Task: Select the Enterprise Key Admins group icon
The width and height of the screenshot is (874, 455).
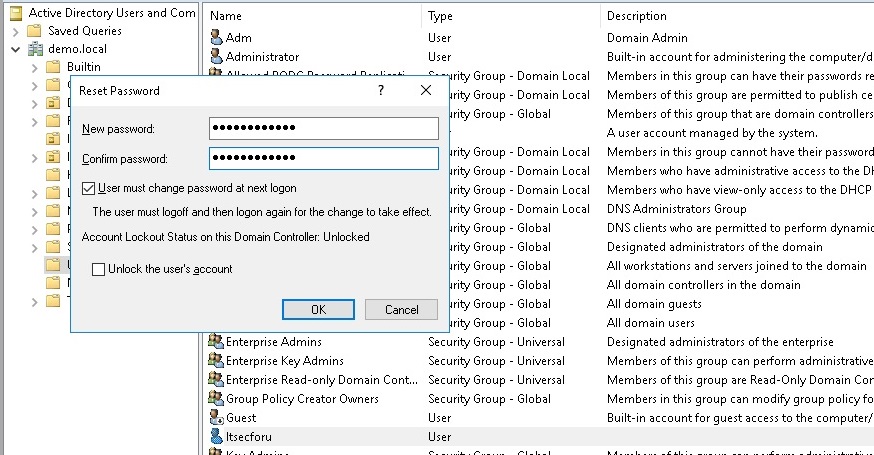Action: (216, 361)
